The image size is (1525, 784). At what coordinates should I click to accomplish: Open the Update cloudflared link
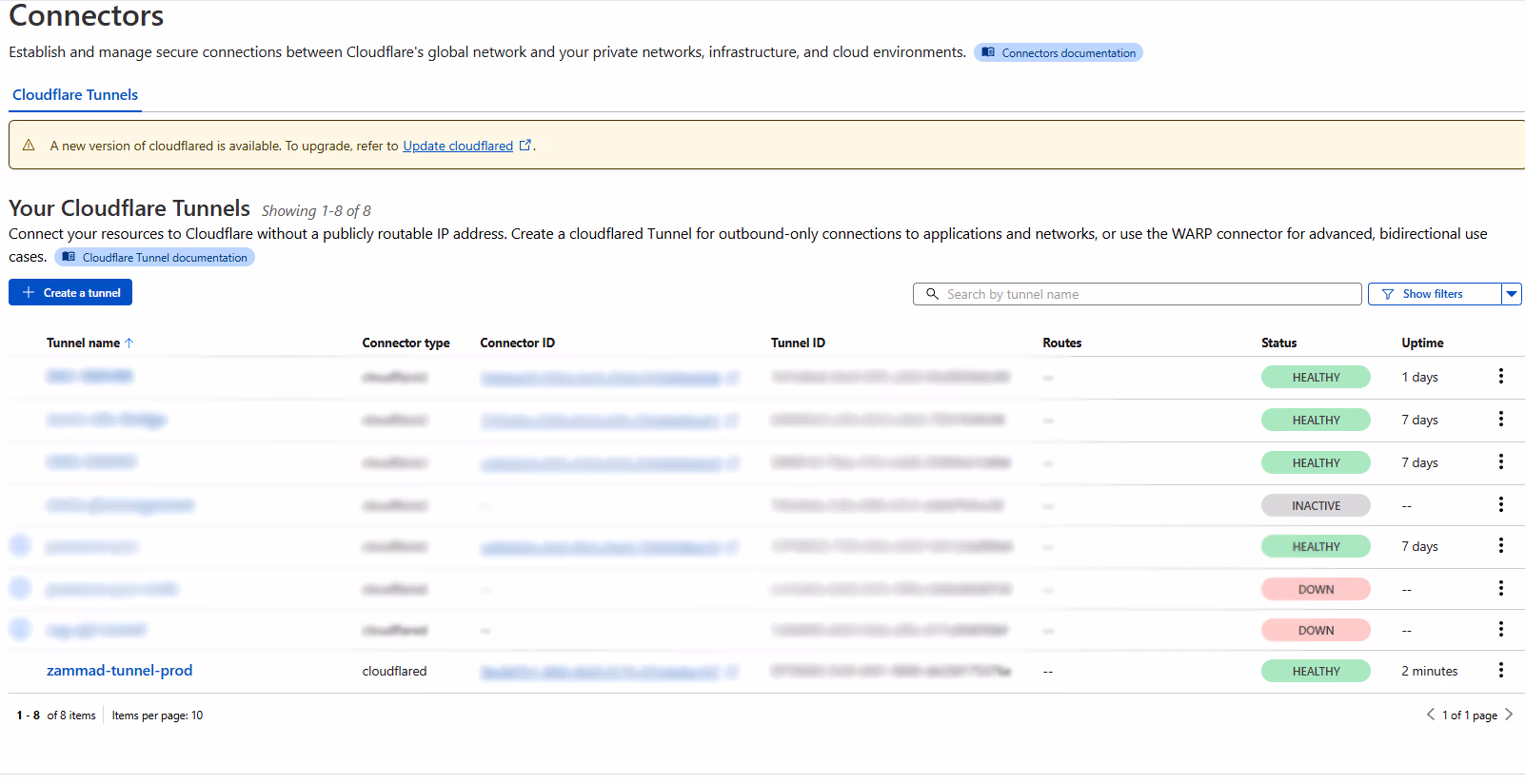pyautogui.click(x=457, y=146)
